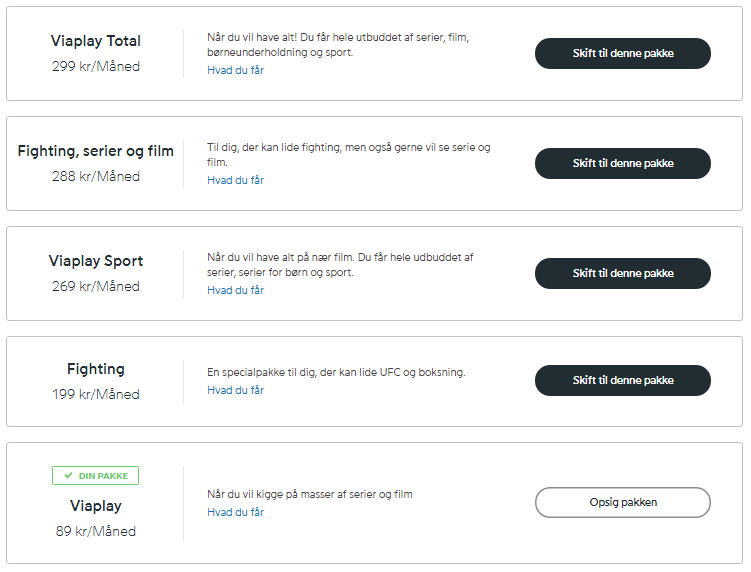Open 'Hvad du får' for Viaplay Total
Screen dimensions: 751x572
(235, 70)
